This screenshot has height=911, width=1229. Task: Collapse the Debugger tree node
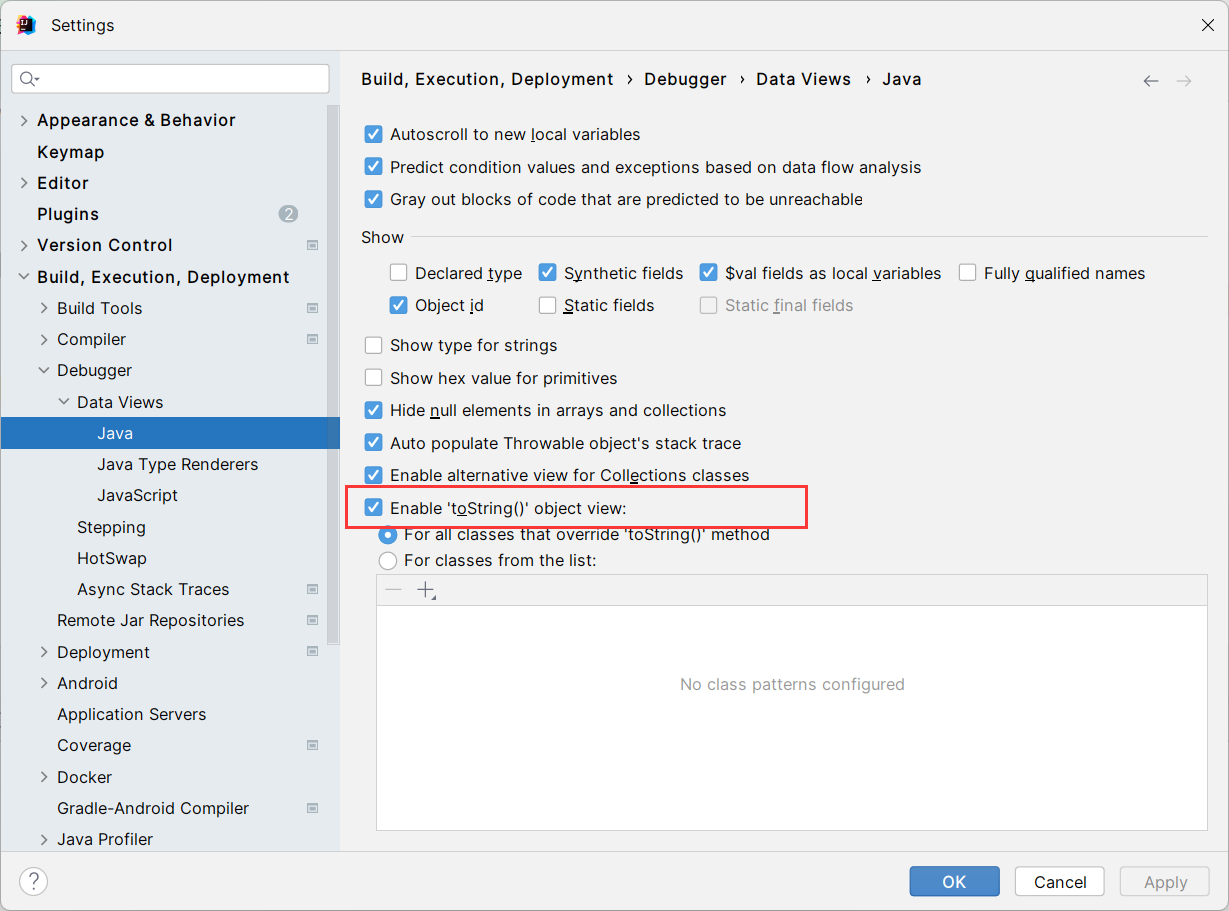[x=44, y=370]
